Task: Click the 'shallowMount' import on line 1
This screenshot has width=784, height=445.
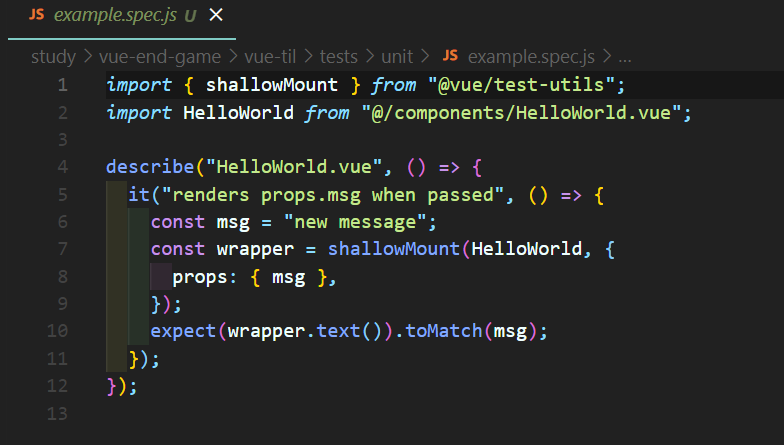Action: [x=272, y=84]
